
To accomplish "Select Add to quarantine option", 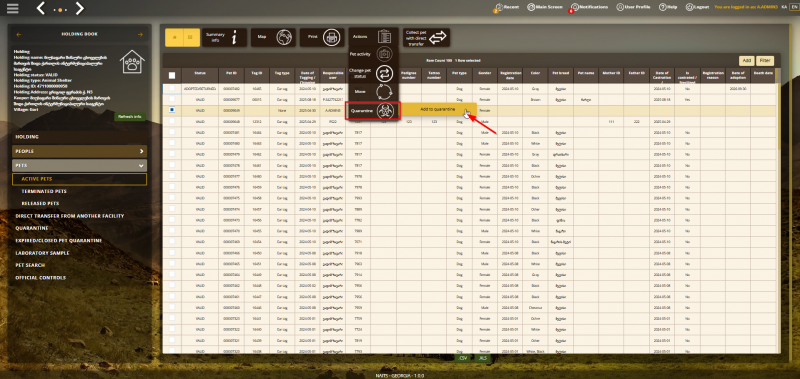I will point(437,109).
